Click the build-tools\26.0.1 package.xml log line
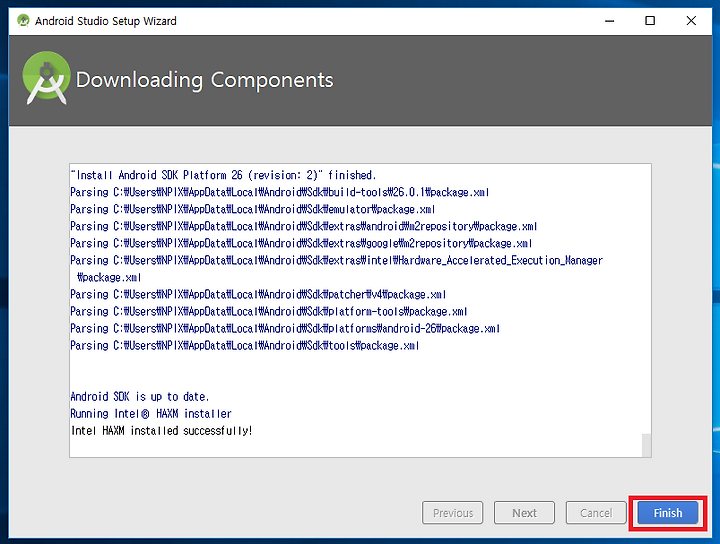The height and width of the screenshot is (544, 720). pos(280,192)
